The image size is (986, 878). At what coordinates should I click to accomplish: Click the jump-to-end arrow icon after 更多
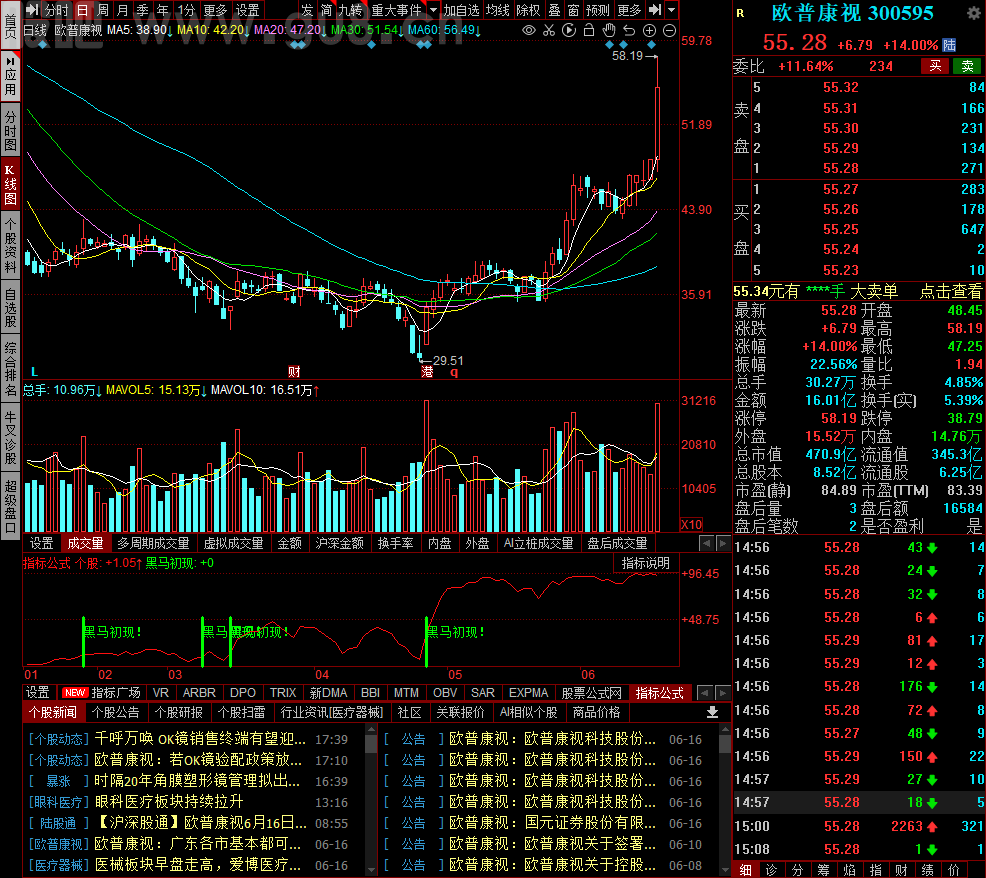pos(655,10)
